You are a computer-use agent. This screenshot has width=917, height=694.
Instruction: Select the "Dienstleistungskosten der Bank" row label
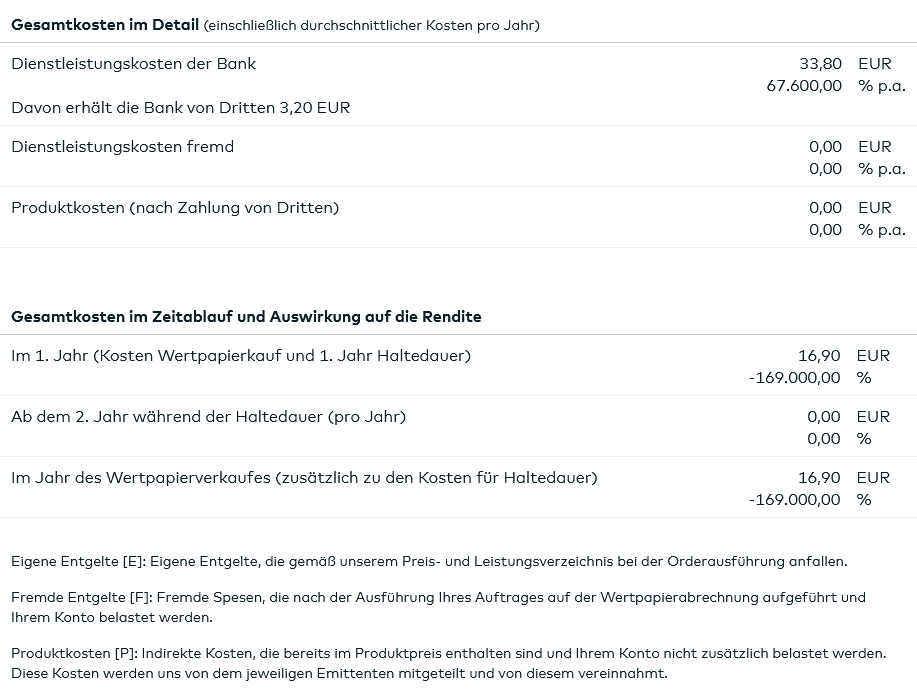(133, 64)
